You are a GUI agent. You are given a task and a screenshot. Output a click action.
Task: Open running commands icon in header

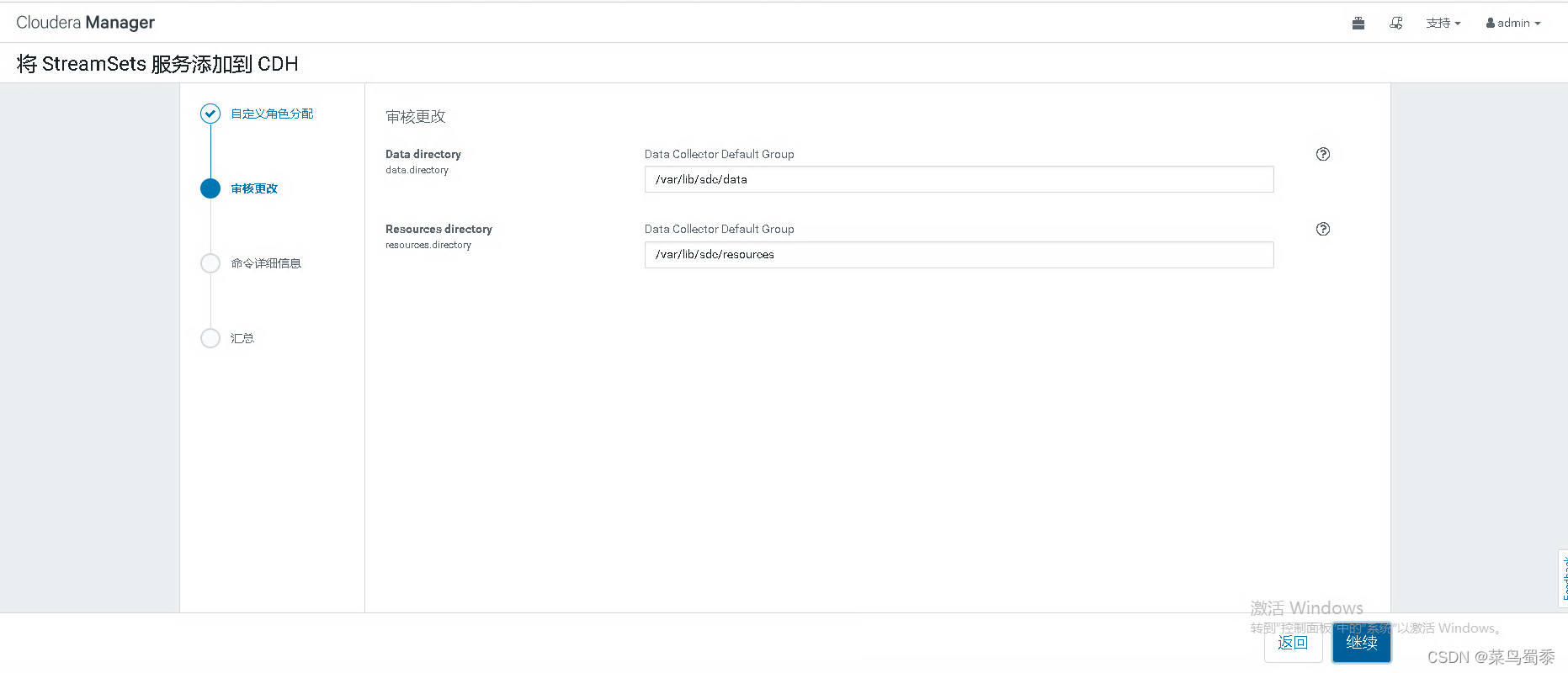coord(1395,24)
